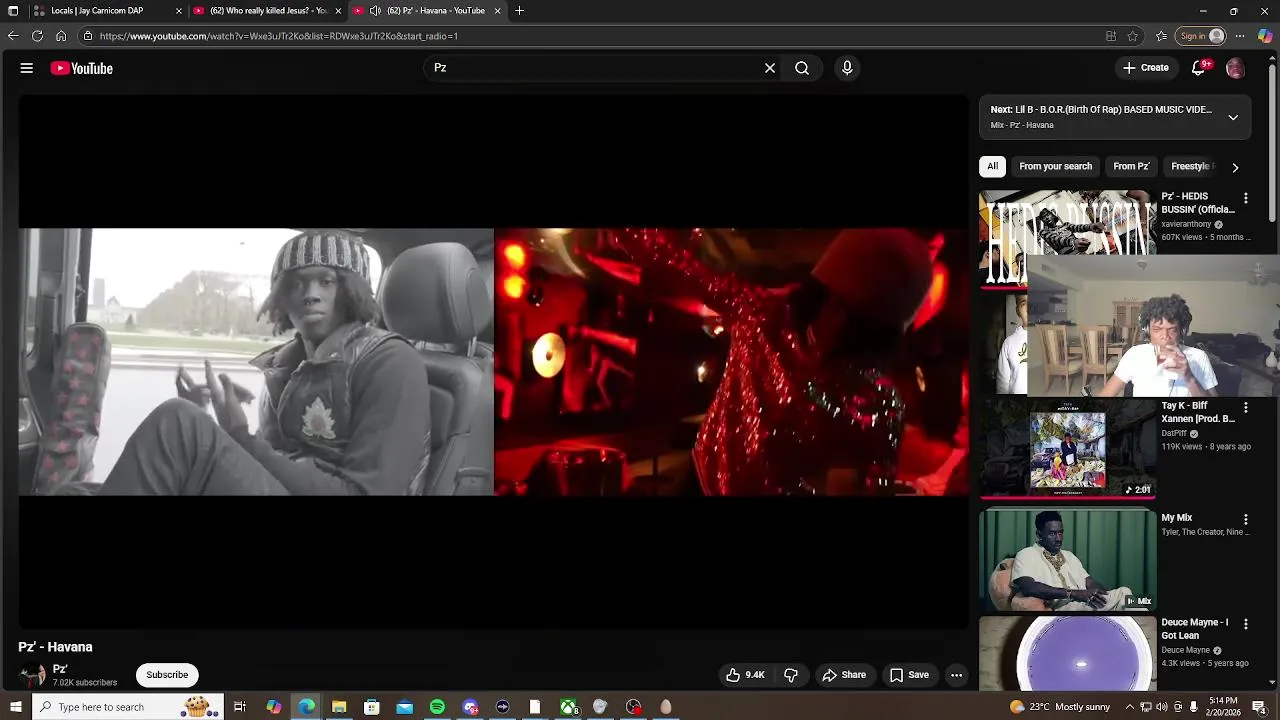The image size is (1280, 720).
Task: Like the video with 9.4K thumbs up
Action: point(745,675)
